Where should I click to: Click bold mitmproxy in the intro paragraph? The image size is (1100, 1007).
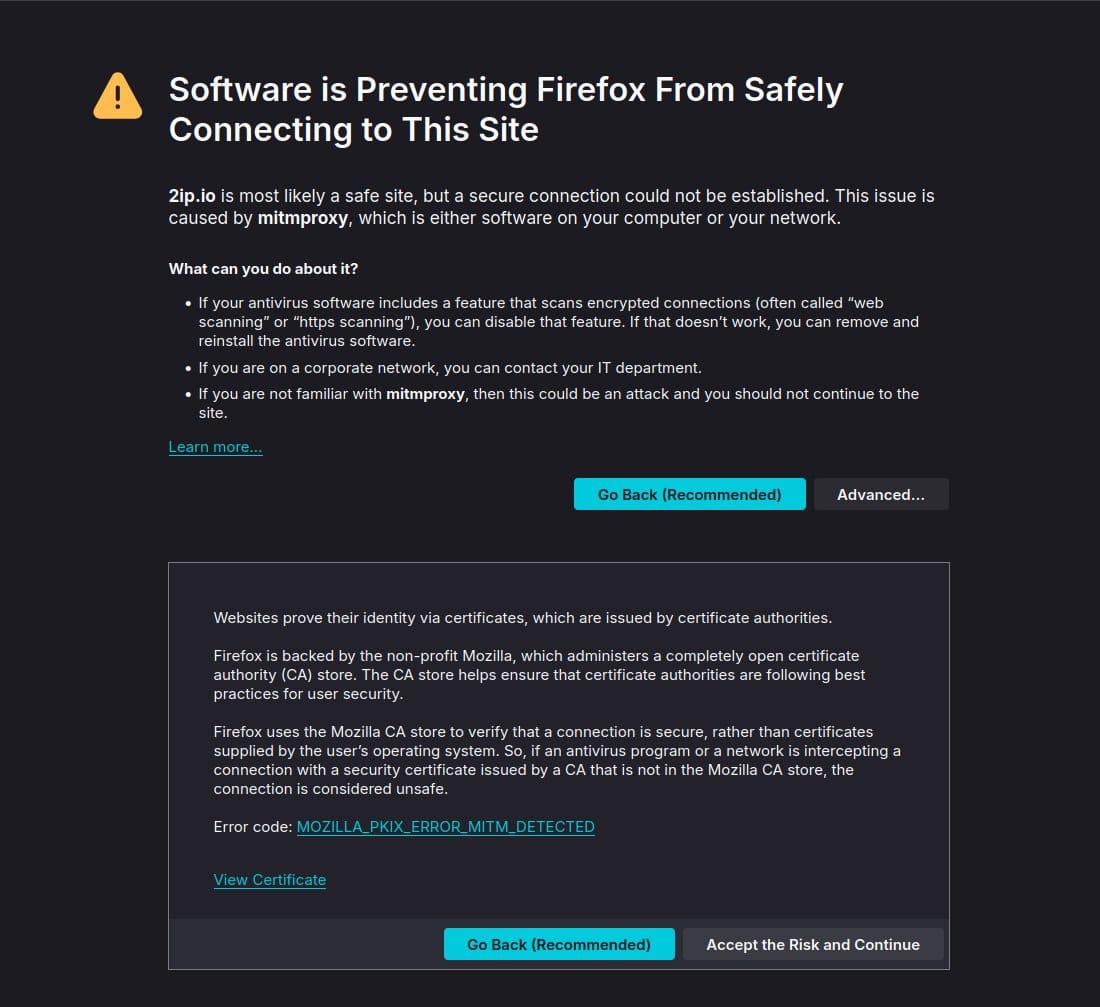tap(303, 218)
